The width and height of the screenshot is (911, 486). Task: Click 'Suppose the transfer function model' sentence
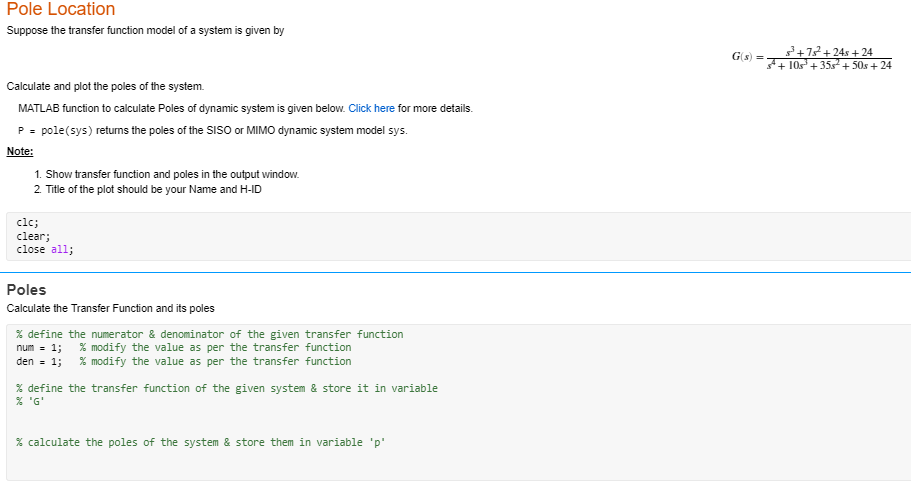[x=145, y=30]
